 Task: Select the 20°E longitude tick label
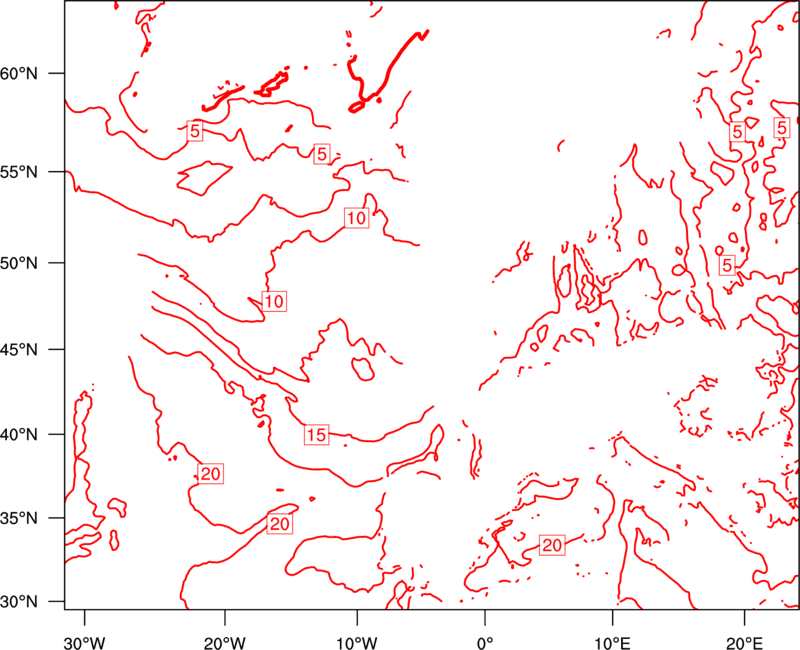(744, 643)
